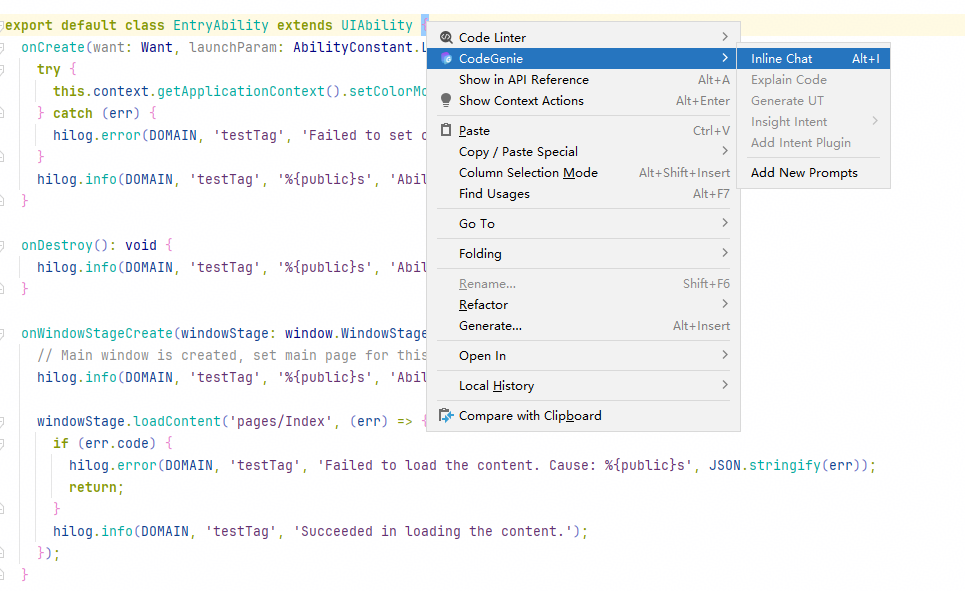Open the Refactor submenu arrow
Screen dimensions: 965x591
point(725,304)
